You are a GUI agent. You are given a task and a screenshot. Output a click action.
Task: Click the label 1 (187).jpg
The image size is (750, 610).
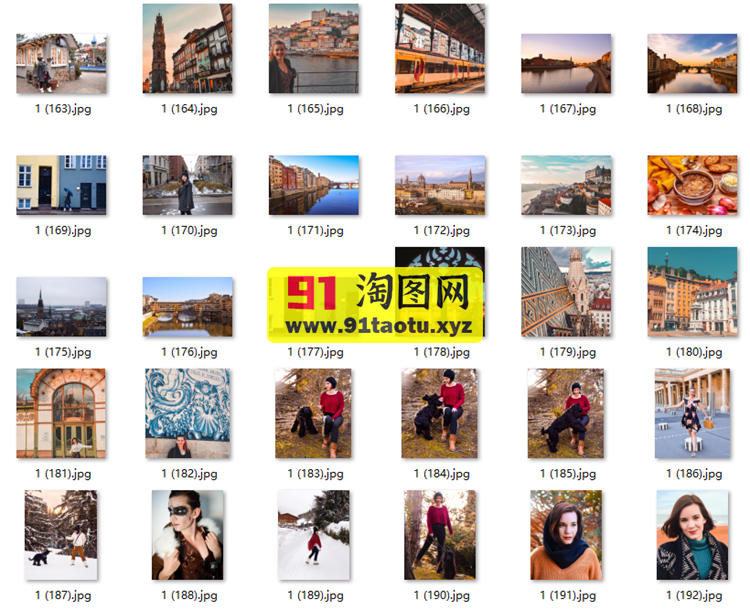(63, 595)
